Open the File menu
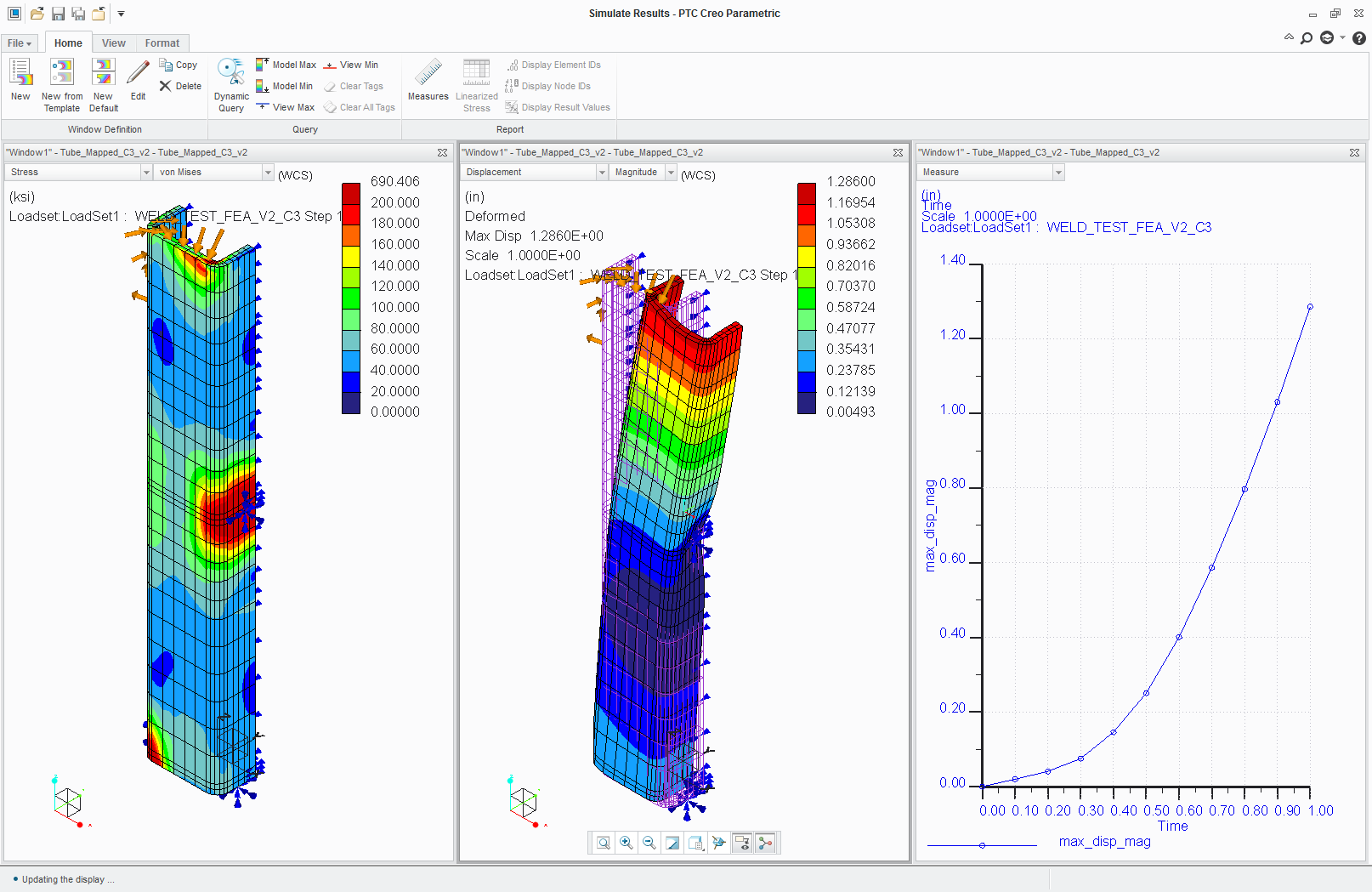This screenshot has width=1372, height=892. point(20,43)
